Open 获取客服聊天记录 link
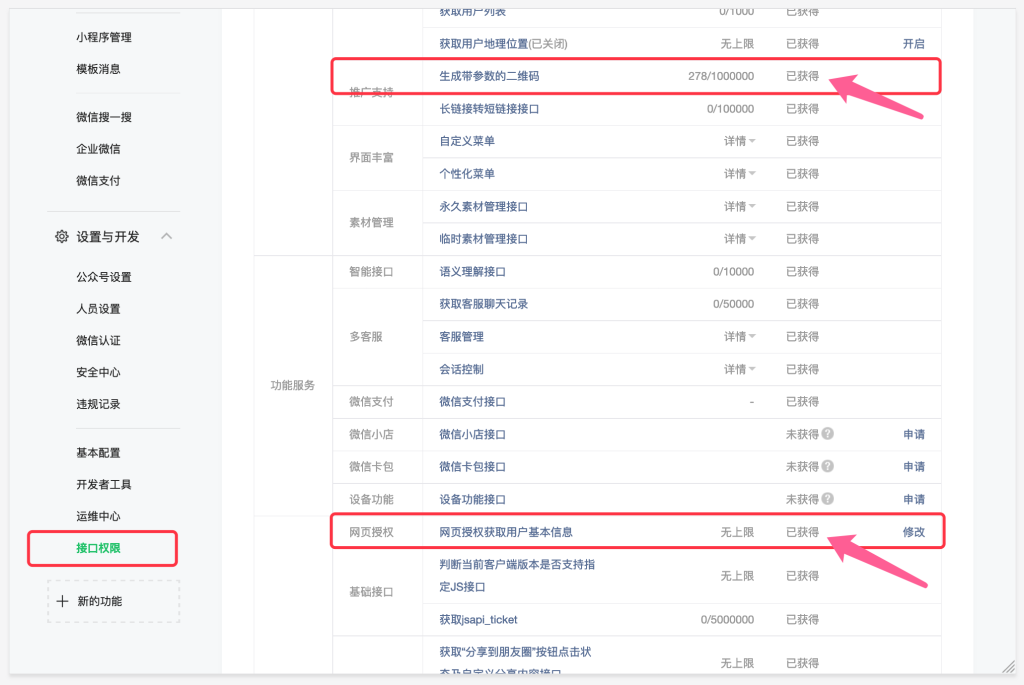The image size is (1024, 685). coord(483,304)
